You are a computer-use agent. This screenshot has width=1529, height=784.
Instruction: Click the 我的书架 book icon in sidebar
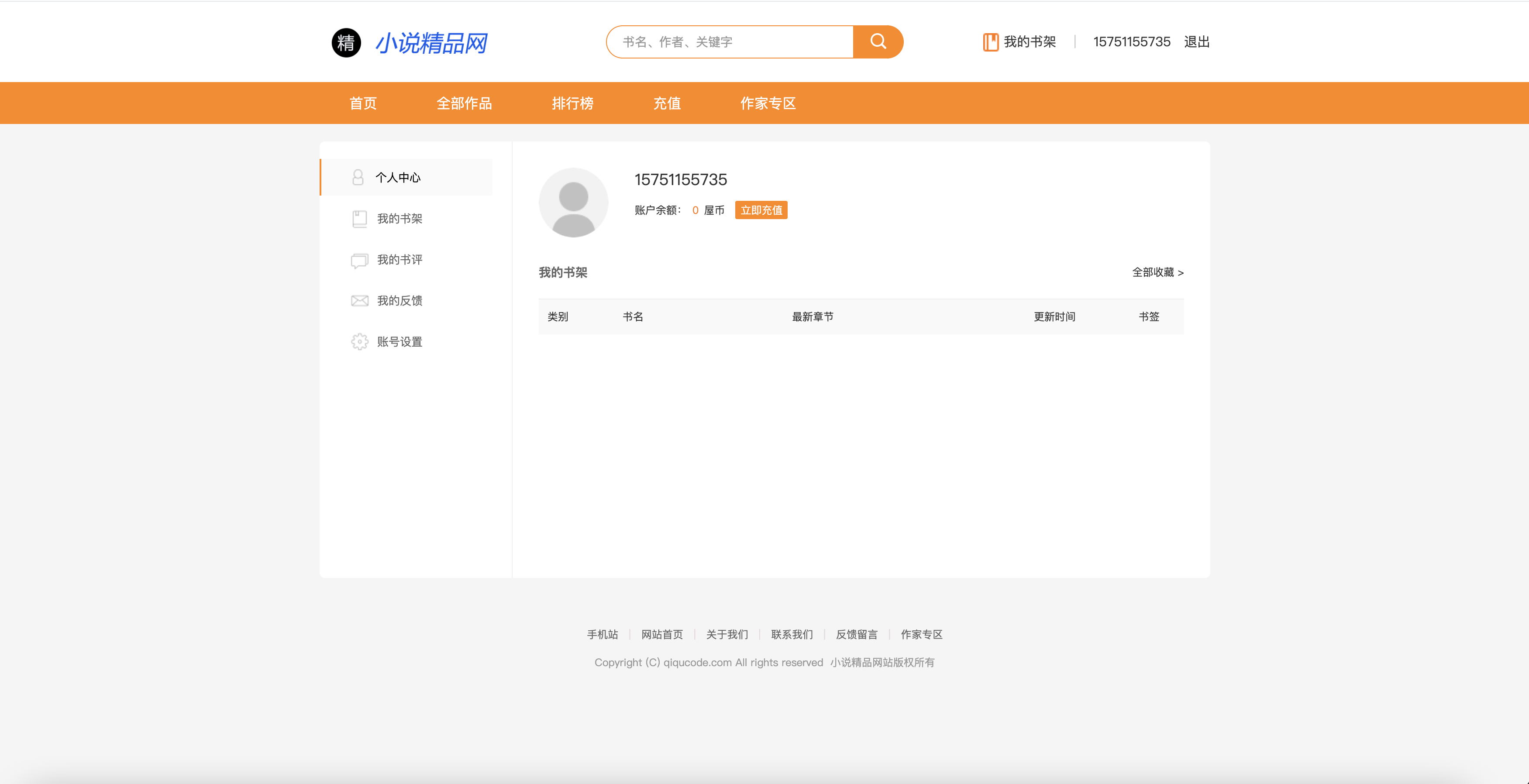(x=359, y=219)
